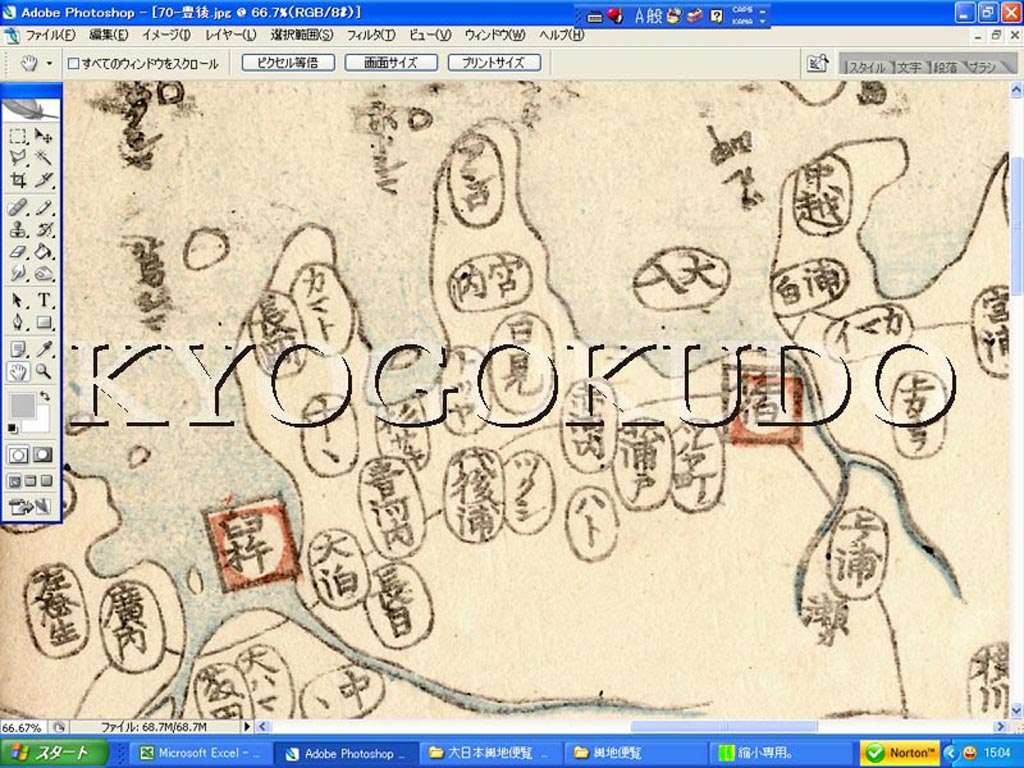The width and height of the screenshot is (1024, 768).
Task: Click プリントサイズ button
Action: tap(494, 63)
